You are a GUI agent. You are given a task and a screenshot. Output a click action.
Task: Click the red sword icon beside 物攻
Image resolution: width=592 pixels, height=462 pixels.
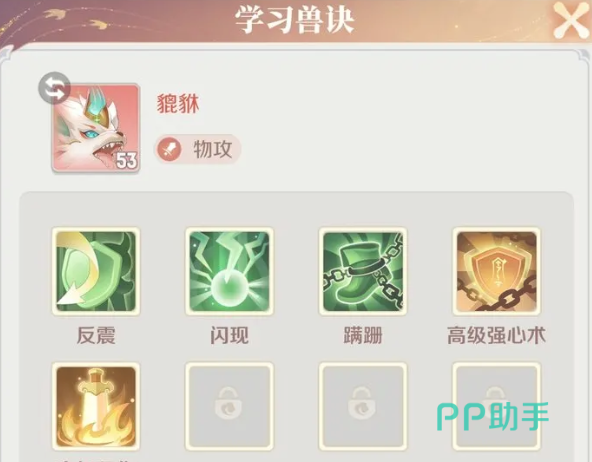tap(170, 149)
